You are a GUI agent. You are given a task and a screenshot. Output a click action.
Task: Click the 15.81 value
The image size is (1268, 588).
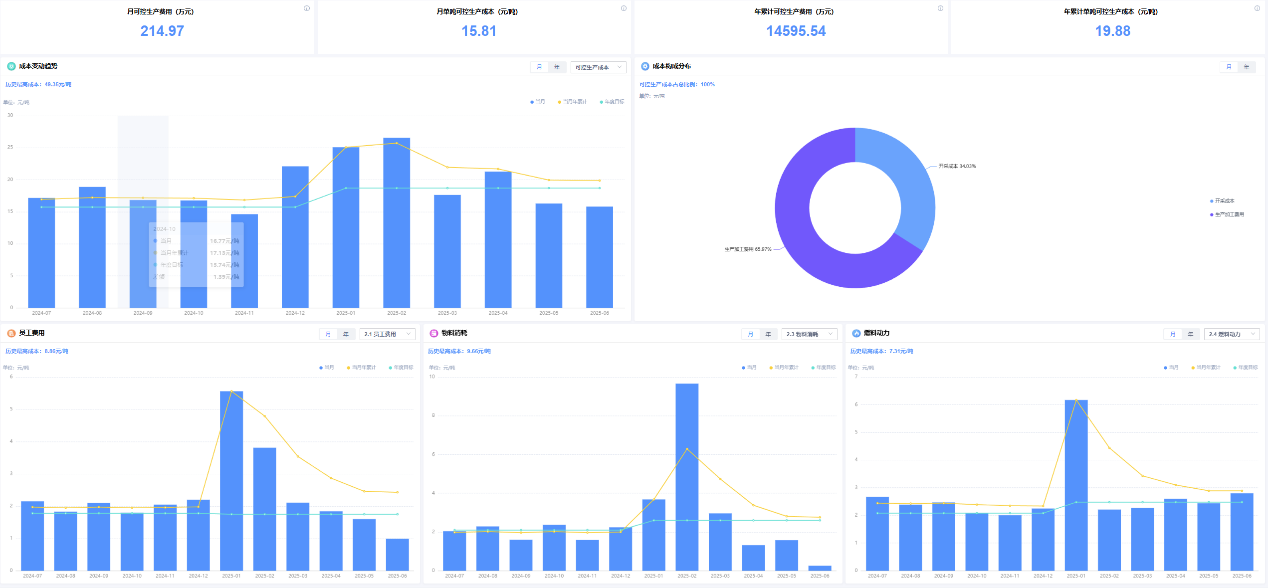tap(479, 31)
